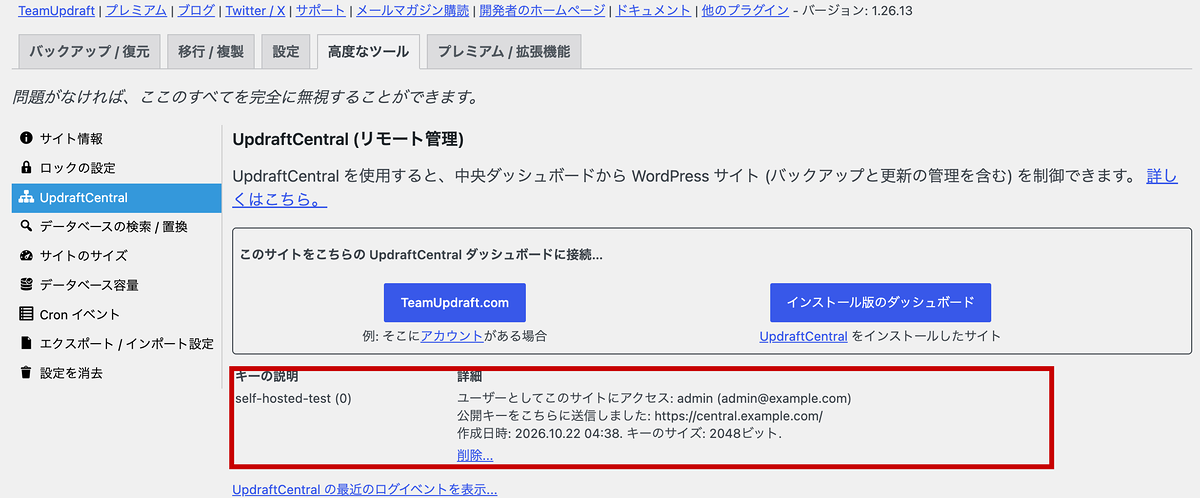Show UpdraftCentral の最近のログイベントを表示... link
The image size is (1200, 498).
pos(365,489)
